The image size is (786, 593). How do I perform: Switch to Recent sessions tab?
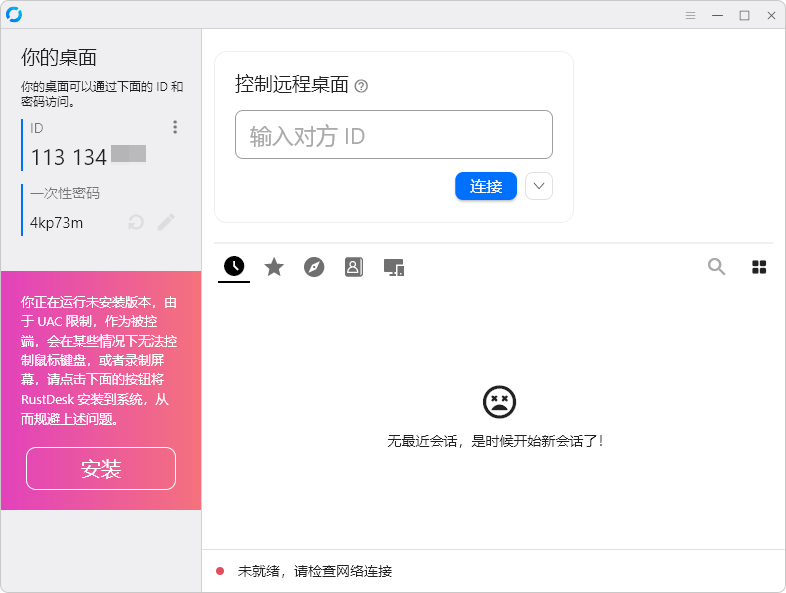[x=234, y=266]
